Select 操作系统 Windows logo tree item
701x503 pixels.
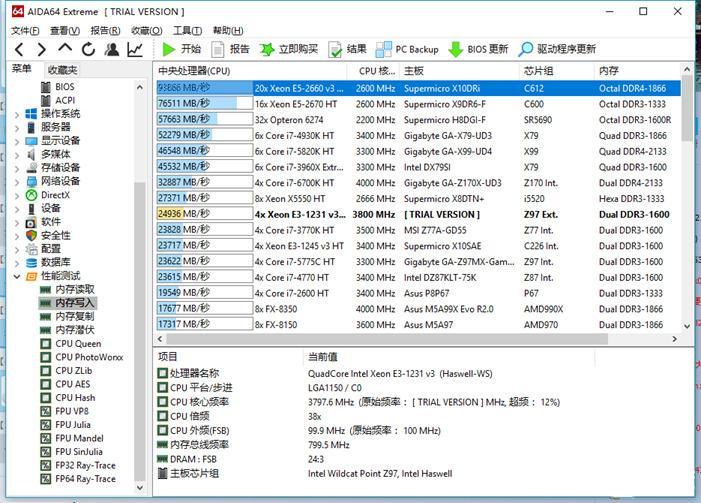click(x=53, y=114)
